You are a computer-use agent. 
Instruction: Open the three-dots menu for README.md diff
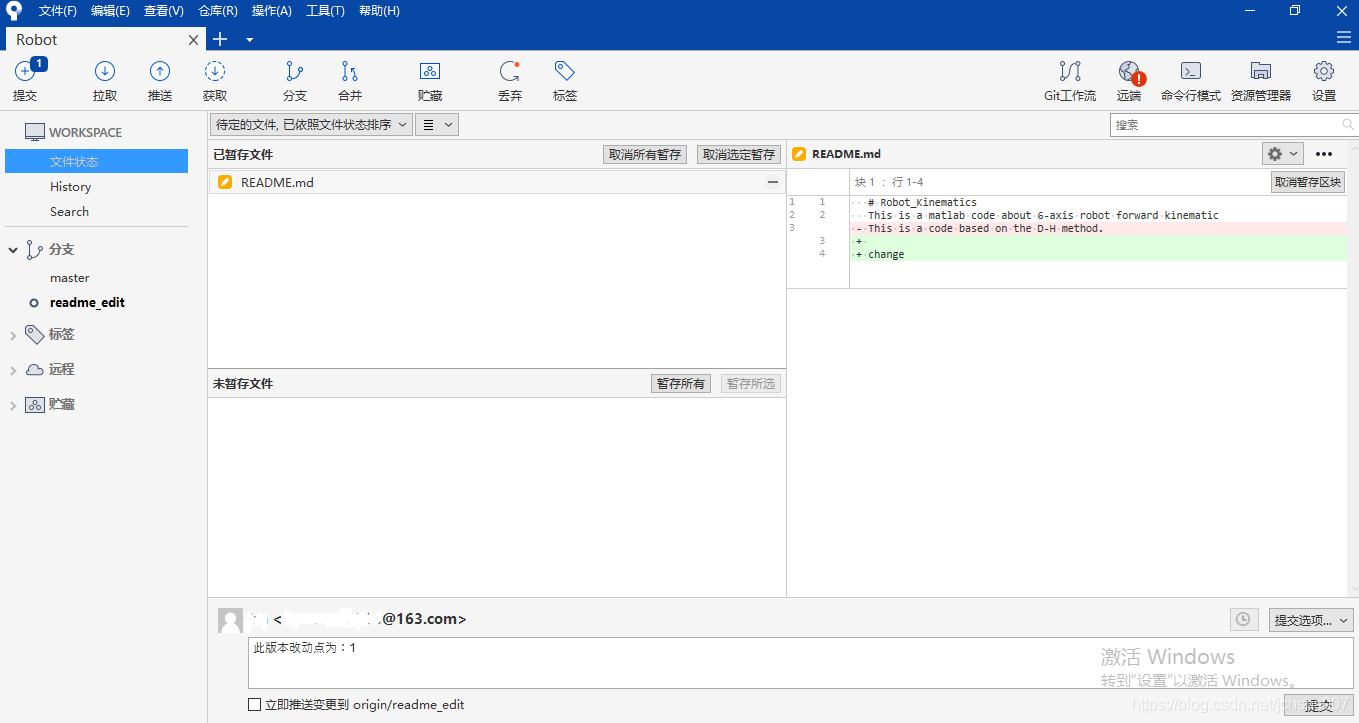pyautogui.click(x=1324, y=154)
